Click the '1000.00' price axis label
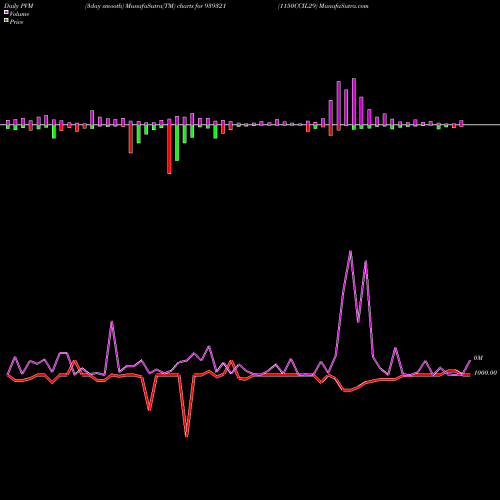Viewport: 500px width, 500px height. click(x=485, y=373)
